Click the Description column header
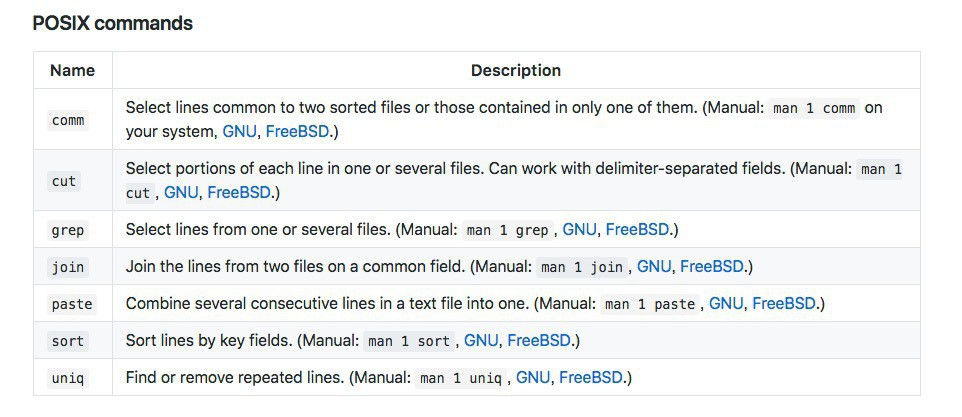962x417 pixels. [x=516, y=70]
